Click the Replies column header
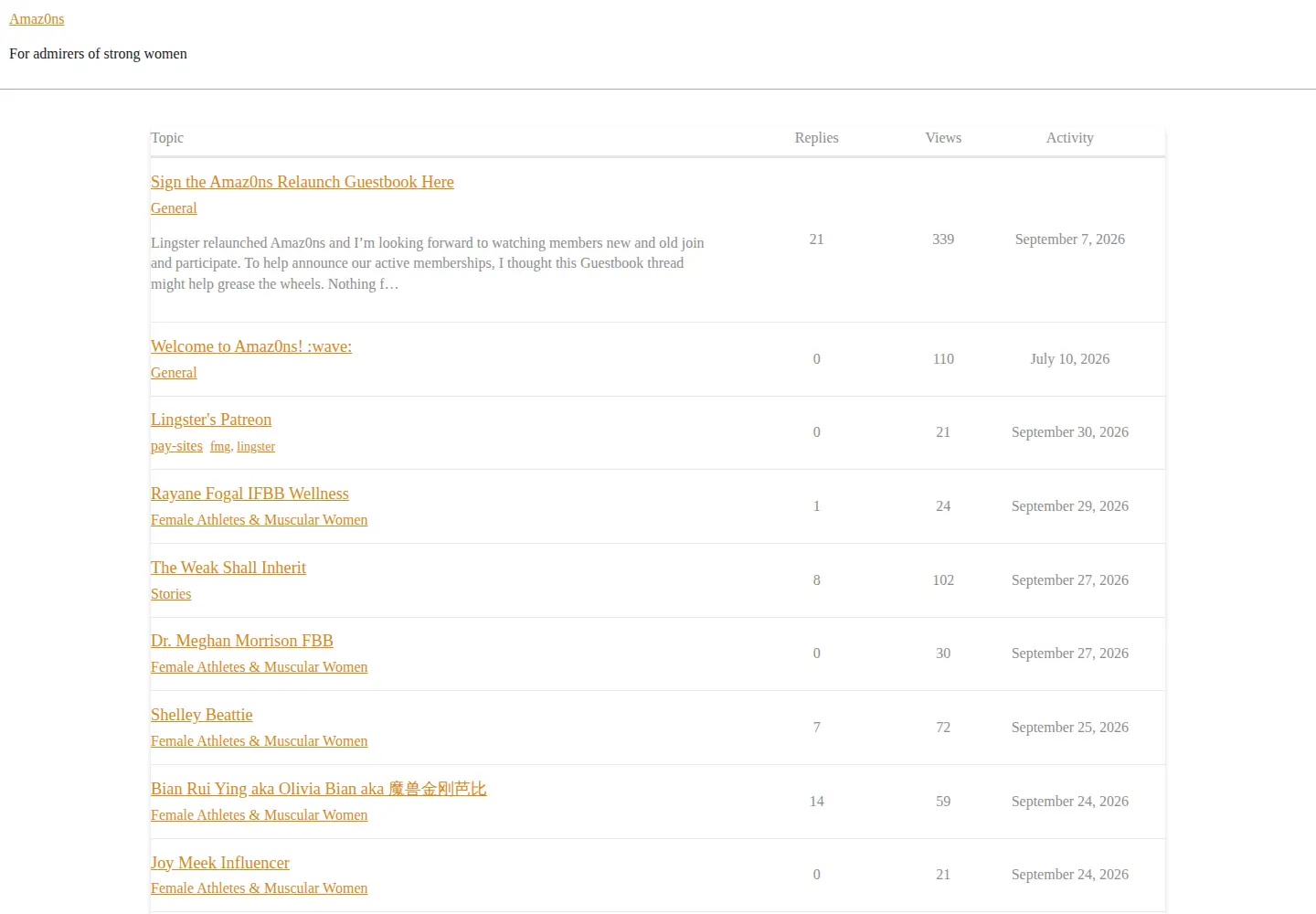Screen dimensions: 1316x914 pyautogui.click(x=817, y=138)
